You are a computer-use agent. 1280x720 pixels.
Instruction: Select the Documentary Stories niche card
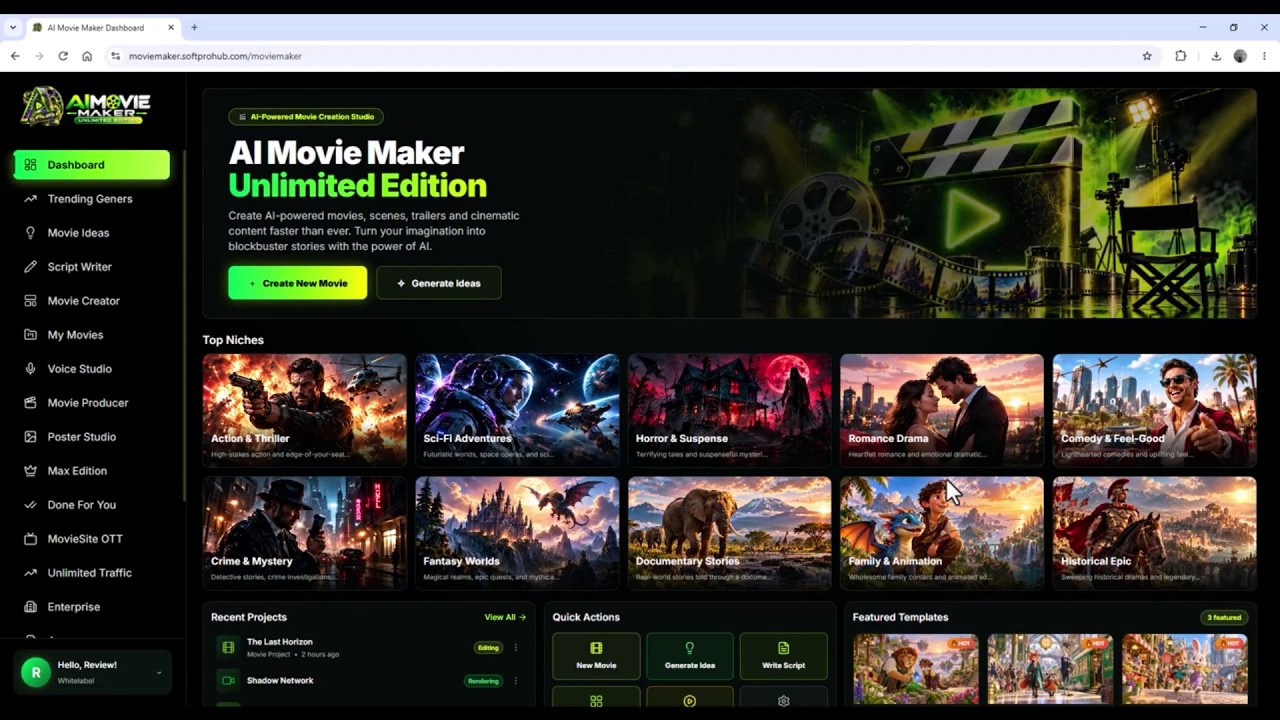coord(729,533)
